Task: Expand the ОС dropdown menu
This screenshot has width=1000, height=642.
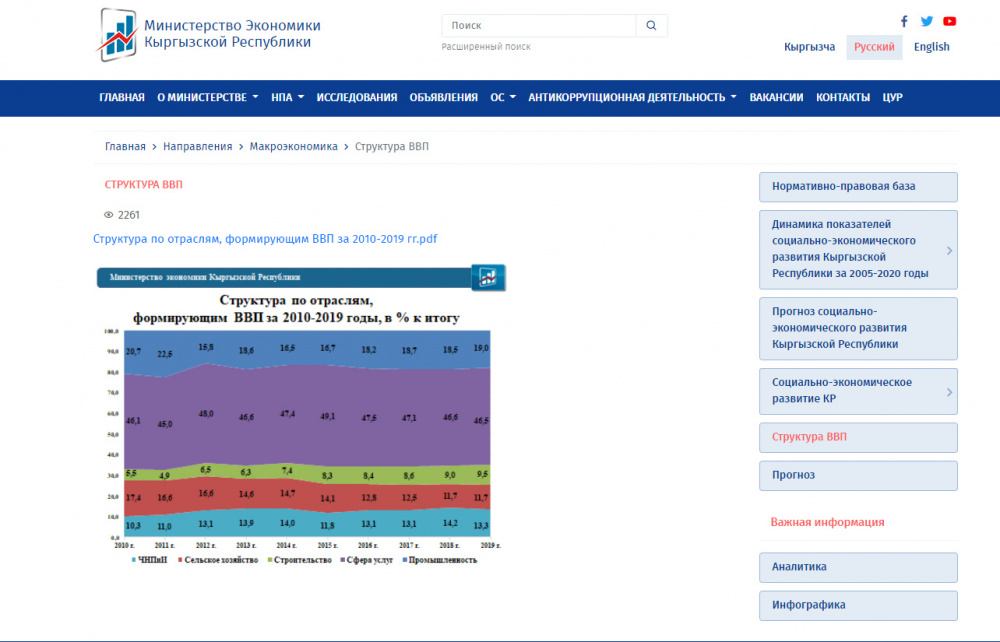Action: pyautogui.click(x=503, y=98)
